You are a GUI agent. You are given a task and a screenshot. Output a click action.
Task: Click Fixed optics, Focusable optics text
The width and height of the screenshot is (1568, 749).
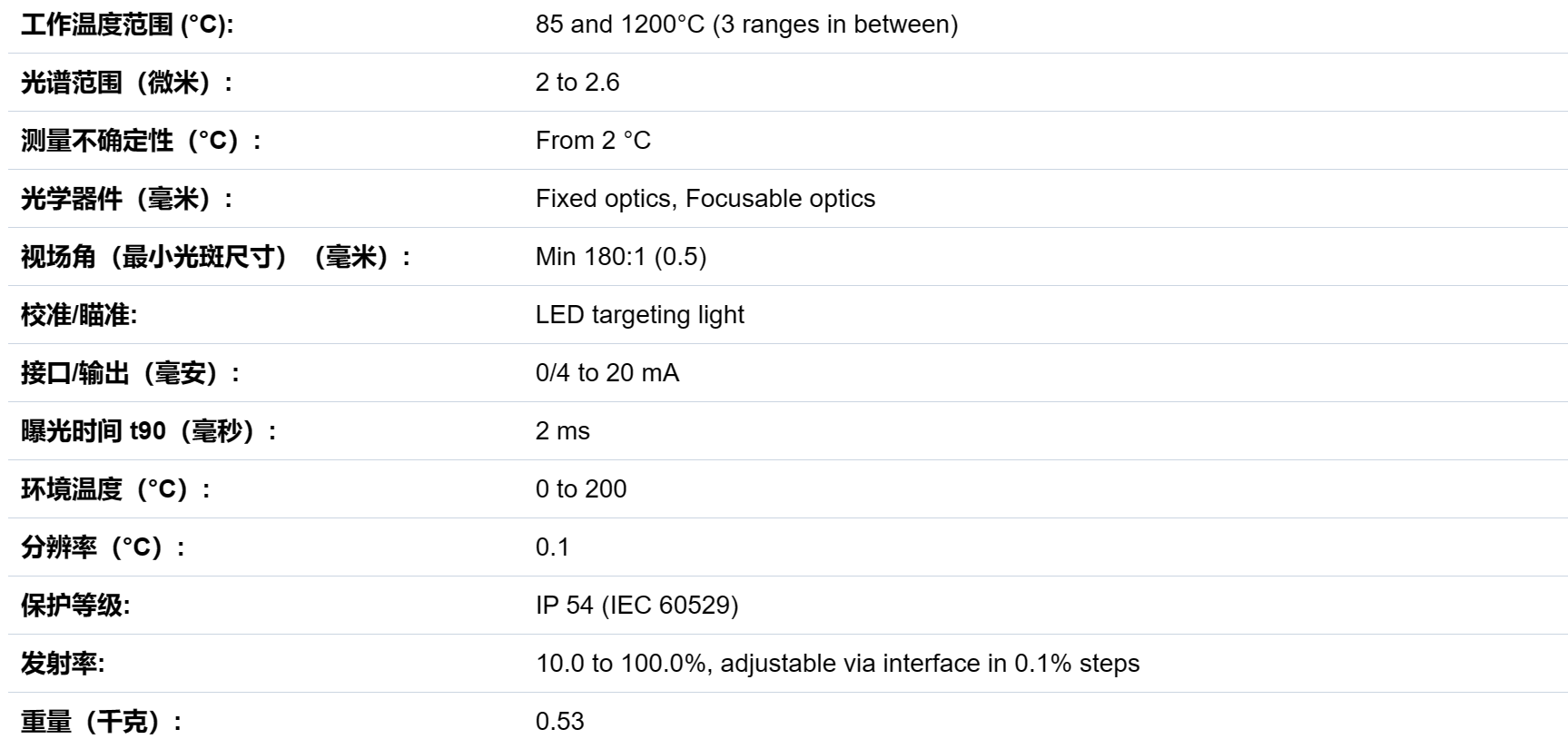(705, 199)
